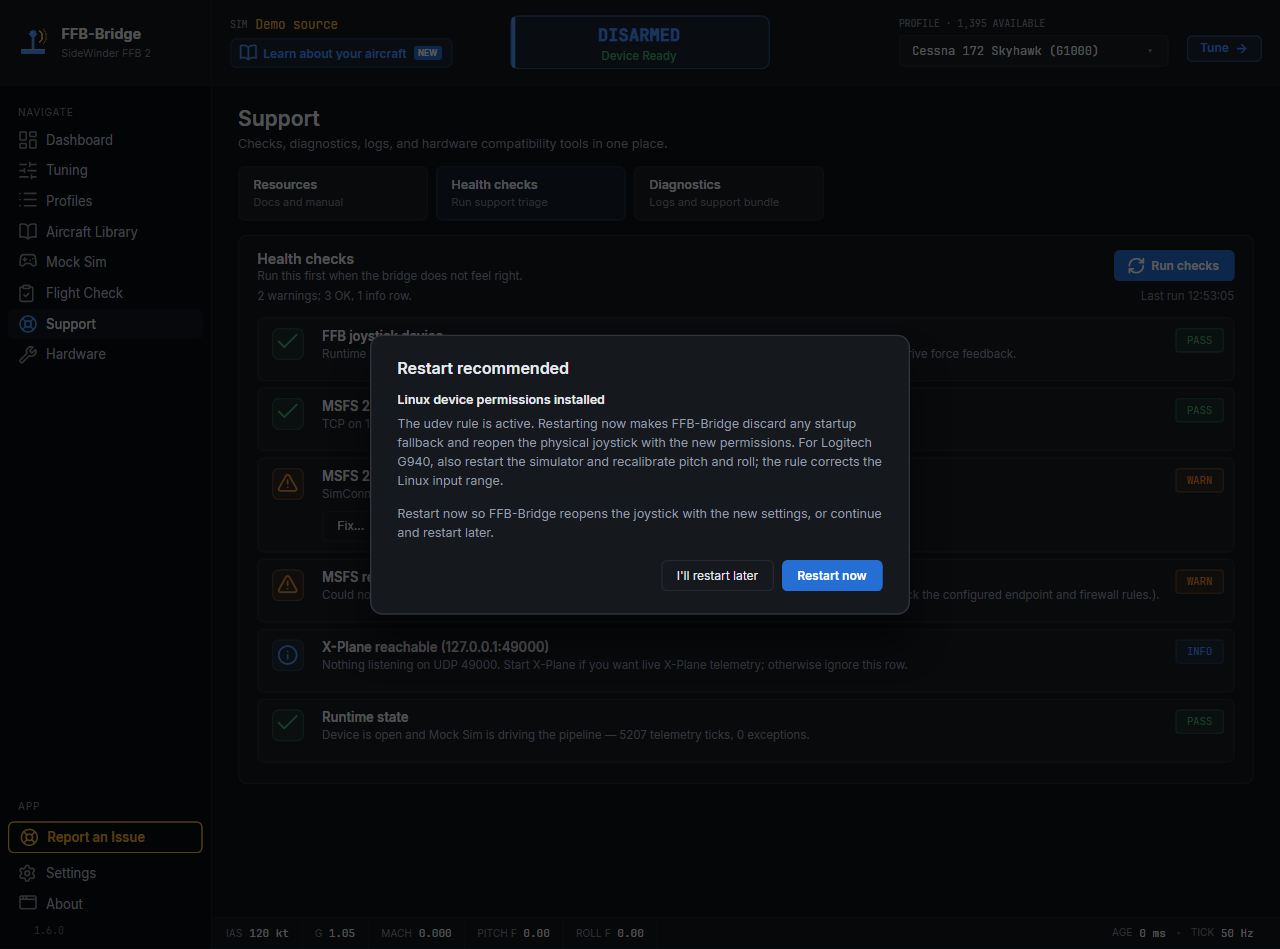Click the green check icon for FFB joystick device
The height and width of the screenshot is (949, 1280).
(x=288, y=343)
